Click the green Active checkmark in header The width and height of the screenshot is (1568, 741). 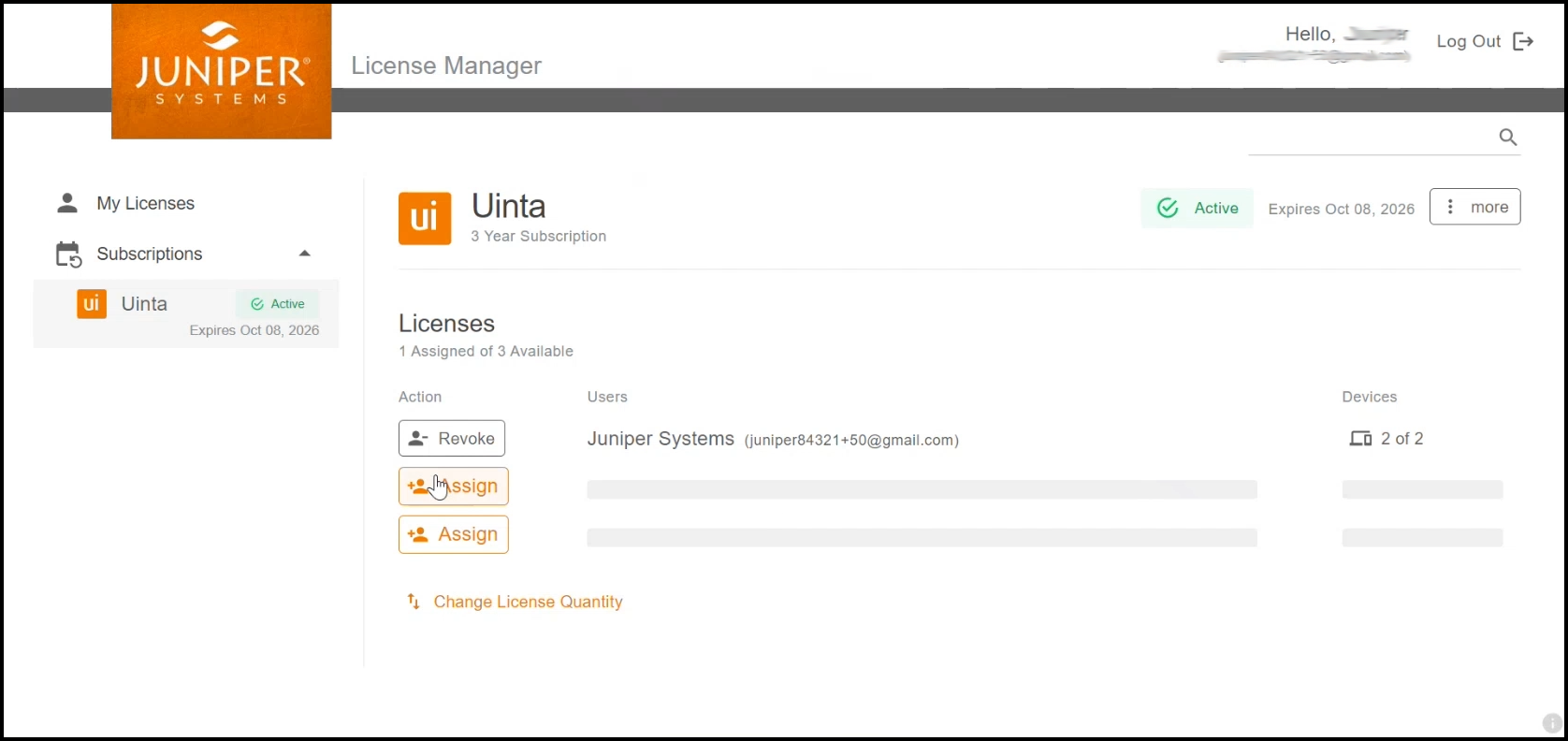click(1168, 208)
